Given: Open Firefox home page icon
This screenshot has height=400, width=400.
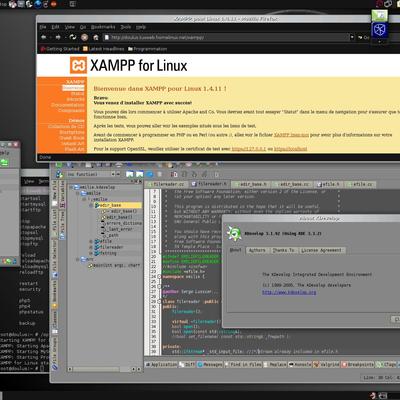Looking at the screenshot, I should click(96, 37).
